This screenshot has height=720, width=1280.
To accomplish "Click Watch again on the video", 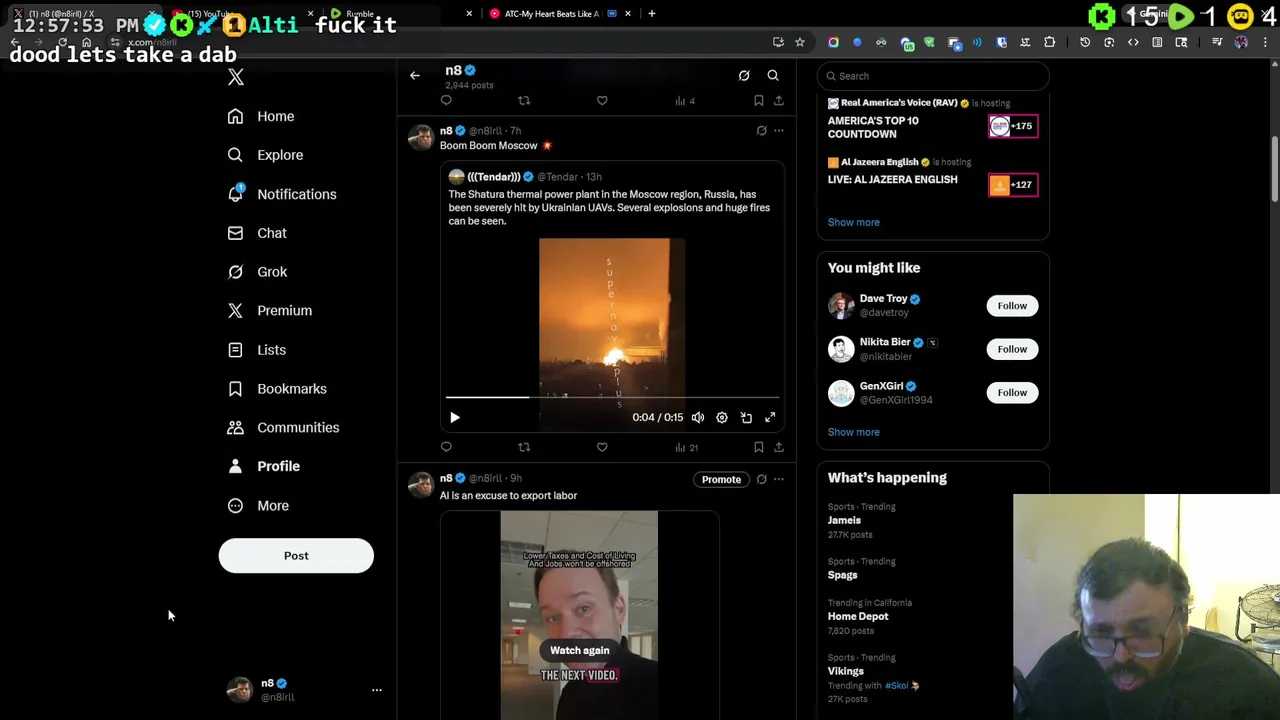I will click(x=579, y=651).
